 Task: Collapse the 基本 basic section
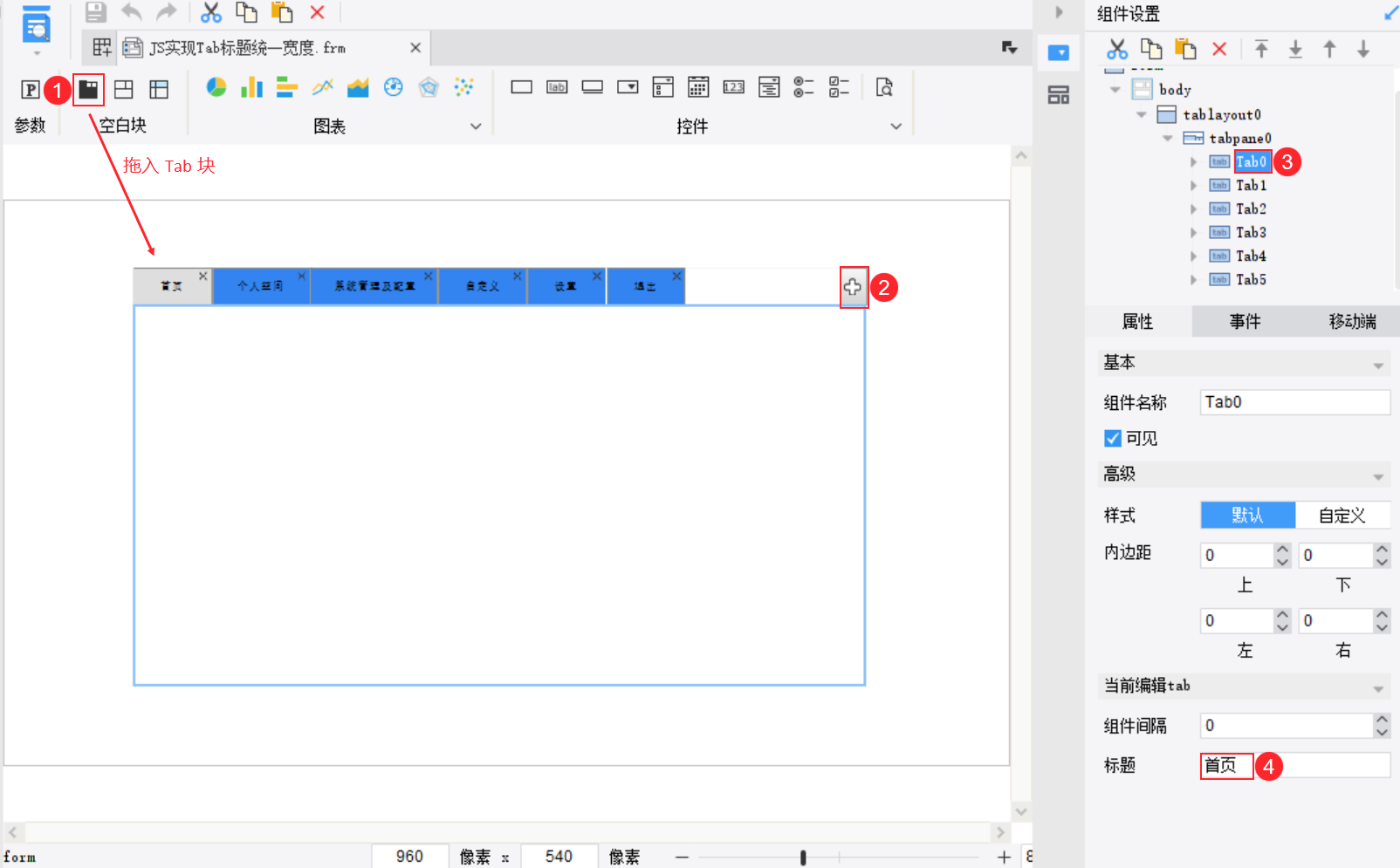(1378, 366)
